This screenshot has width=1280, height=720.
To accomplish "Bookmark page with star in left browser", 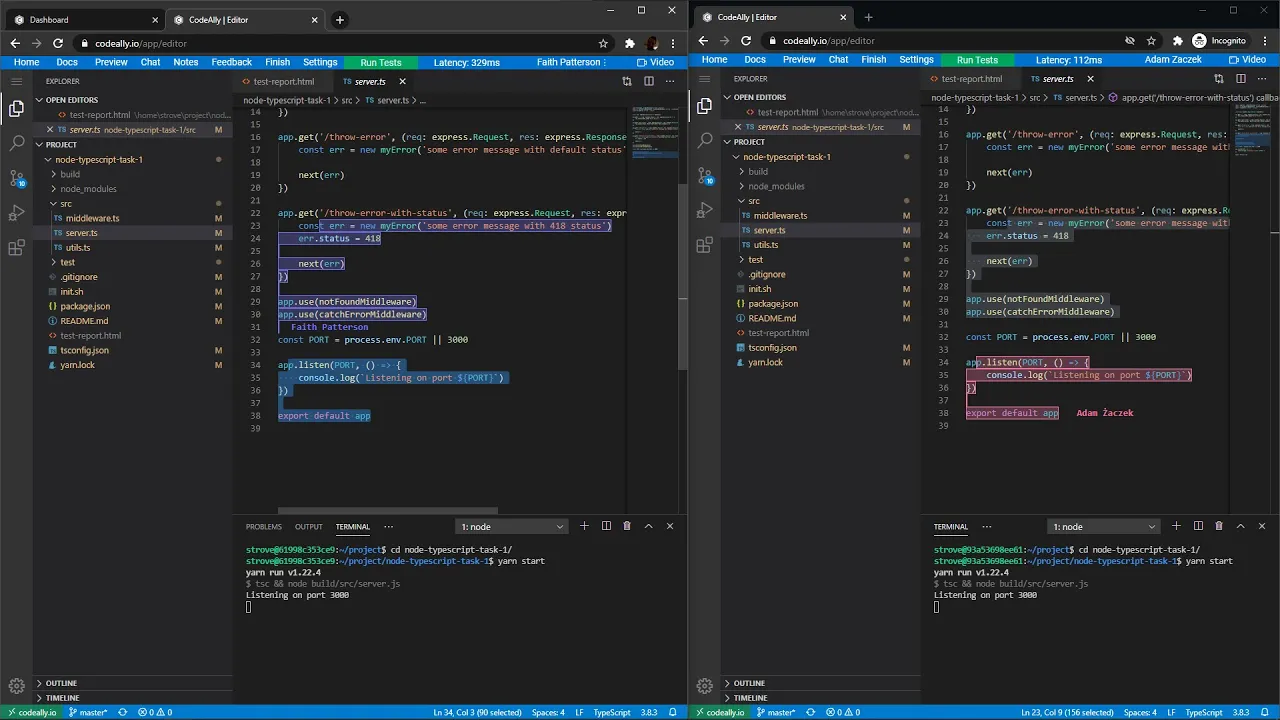I will point(603,43).
